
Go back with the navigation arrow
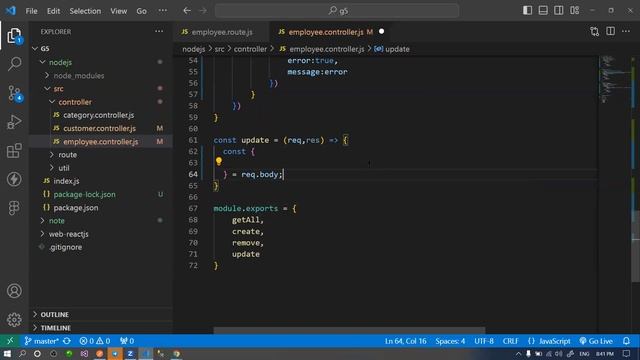click(x=187, y=11)
